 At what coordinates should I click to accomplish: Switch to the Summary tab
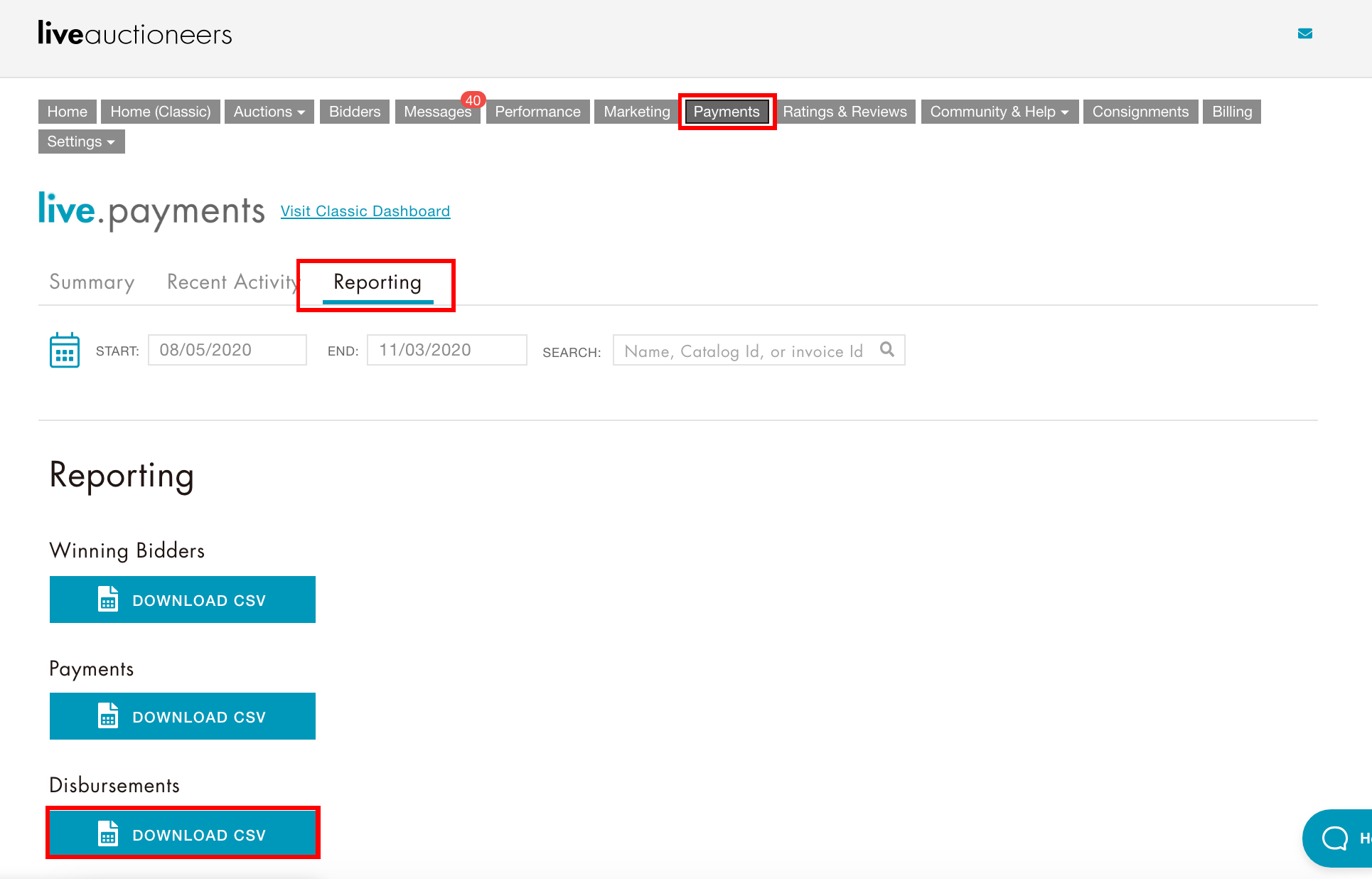coord(92,282)
